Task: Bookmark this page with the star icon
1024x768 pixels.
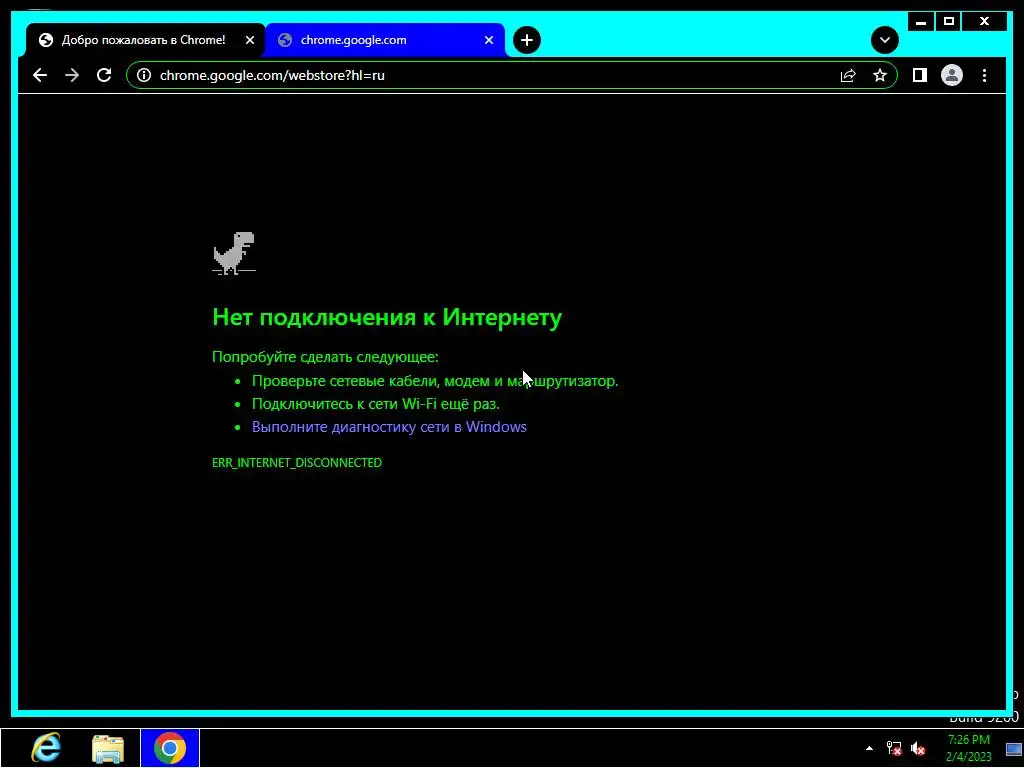Action: pos(880,75)
